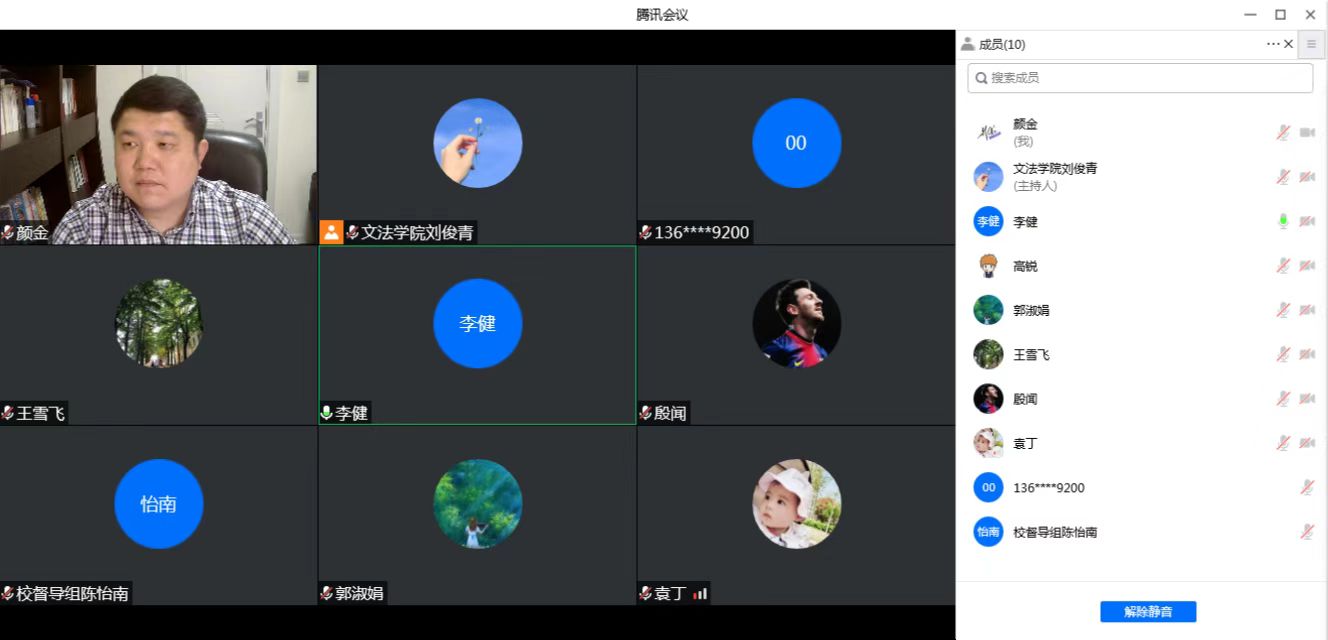Click the muted mic icon for 校督导组陈怡南 in list
Image resolution: width=1328 pixels, height=640 pixels.
[1307, 532]
